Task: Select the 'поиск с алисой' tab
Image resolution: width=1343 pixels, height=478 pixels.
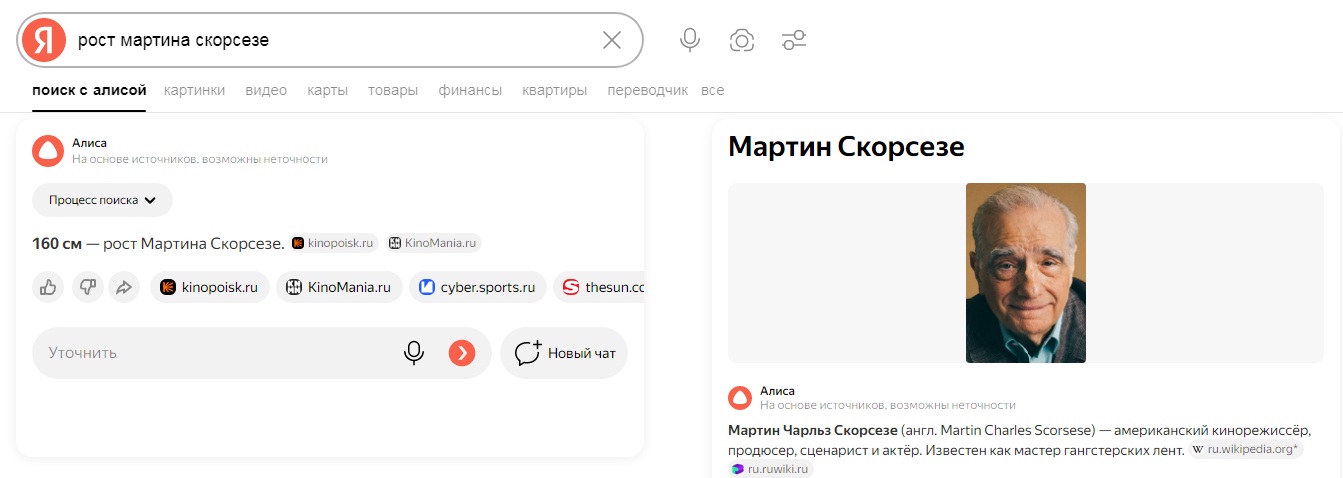Action: pos(89,90)
